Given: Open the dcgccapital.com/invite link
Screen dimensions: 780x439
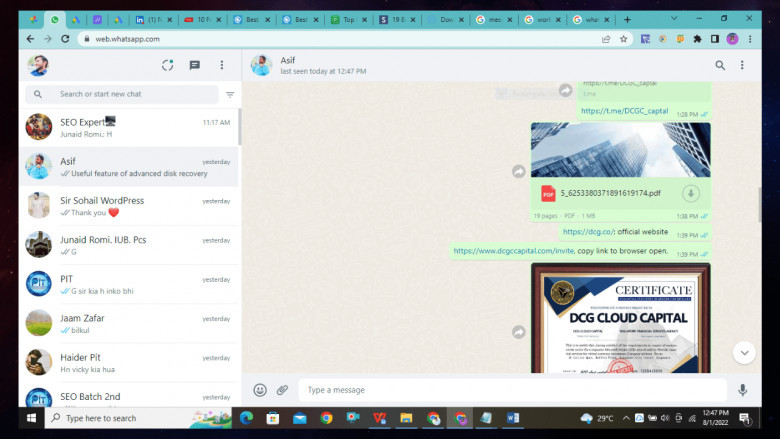Looking at the screenshot, I should tap(514, 251).
